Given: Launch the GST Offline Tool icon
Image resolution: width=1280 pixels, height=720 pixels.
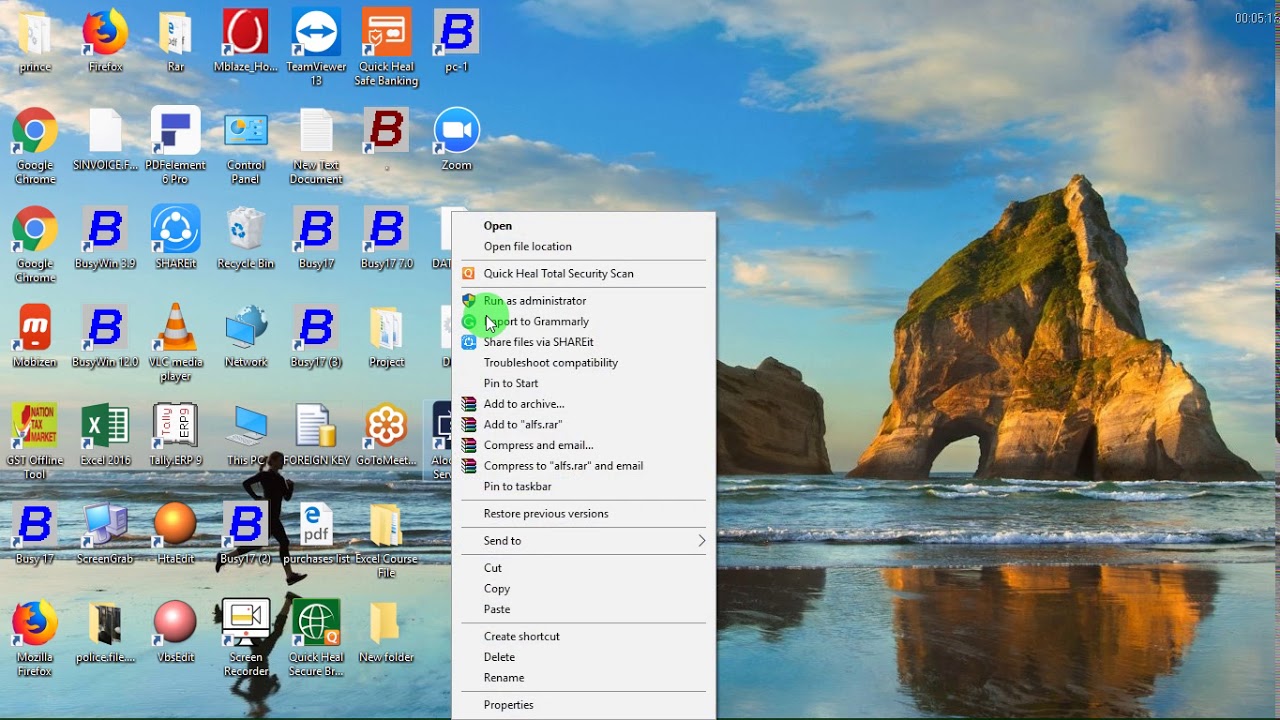Looking at the screenshot, I should [35, 441].
